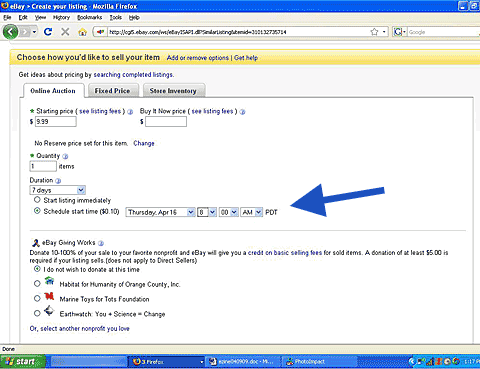Switch to PhotoImpact taskbar button
480x369 pixels.
[x=320, y=362]
